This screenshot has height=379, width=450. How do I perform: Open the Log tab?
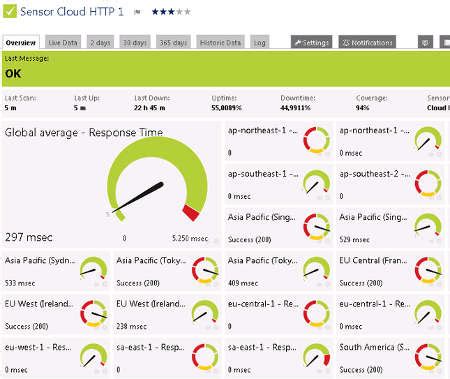260,42
